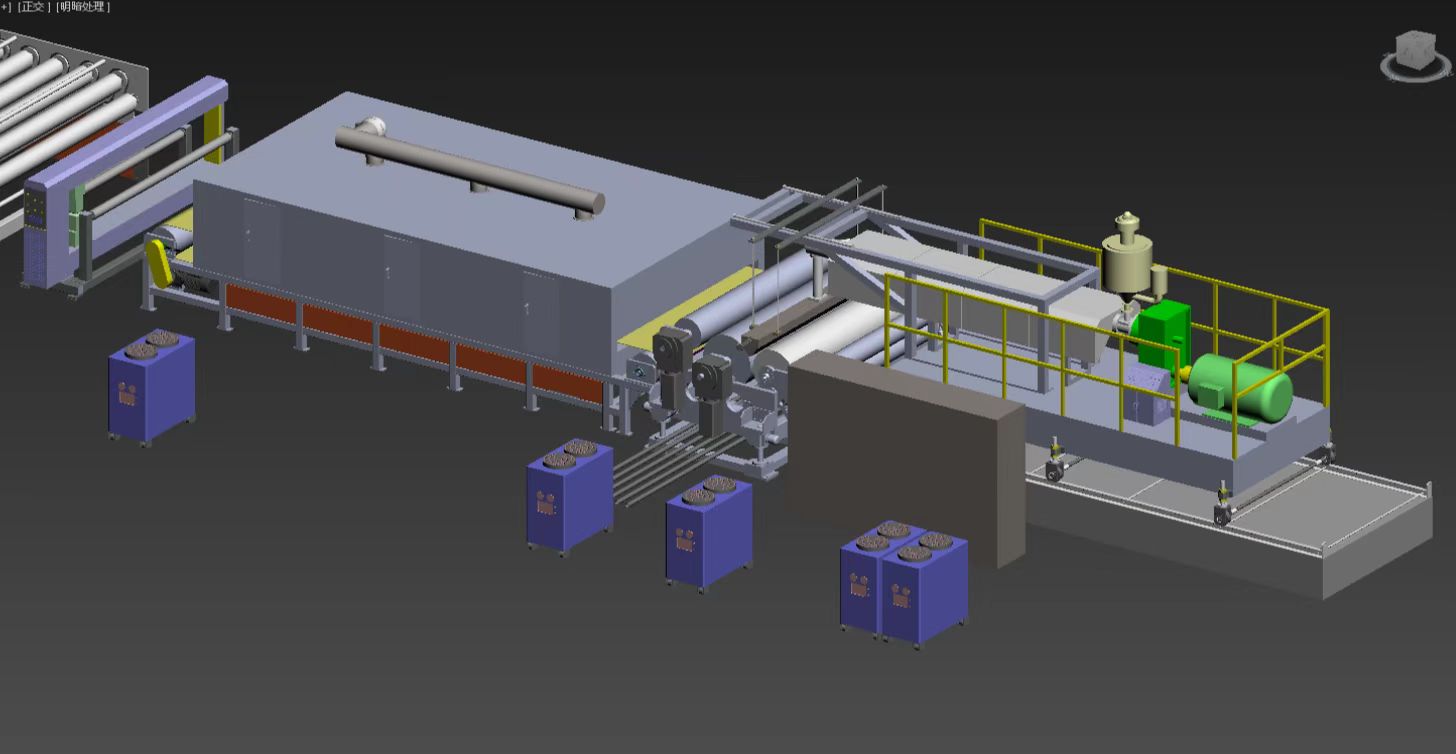The width and height of the screenshot is (1456, 754).
Task: Select the front-most pair of blue chillers
Action: 903,585
